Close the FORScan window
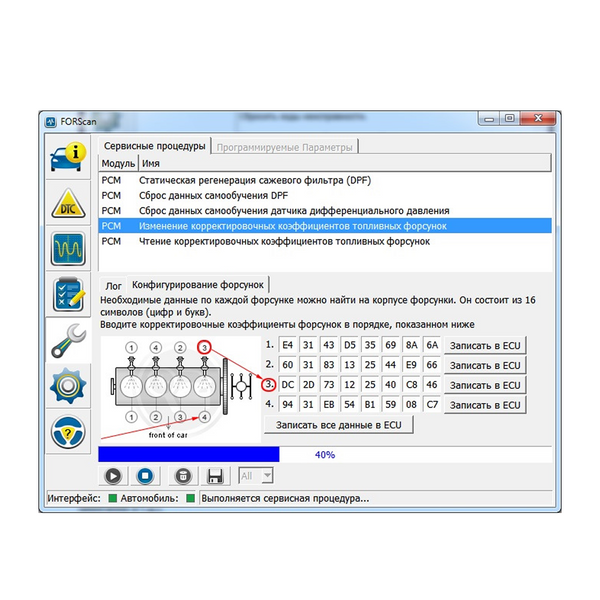 pyautogui.click(x=538, y=119)
